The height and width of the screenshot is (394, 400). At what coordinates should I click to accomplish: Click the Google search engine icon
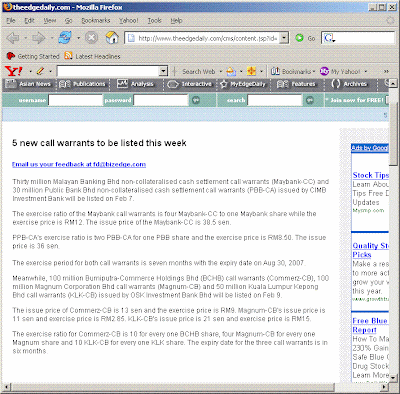329,38
